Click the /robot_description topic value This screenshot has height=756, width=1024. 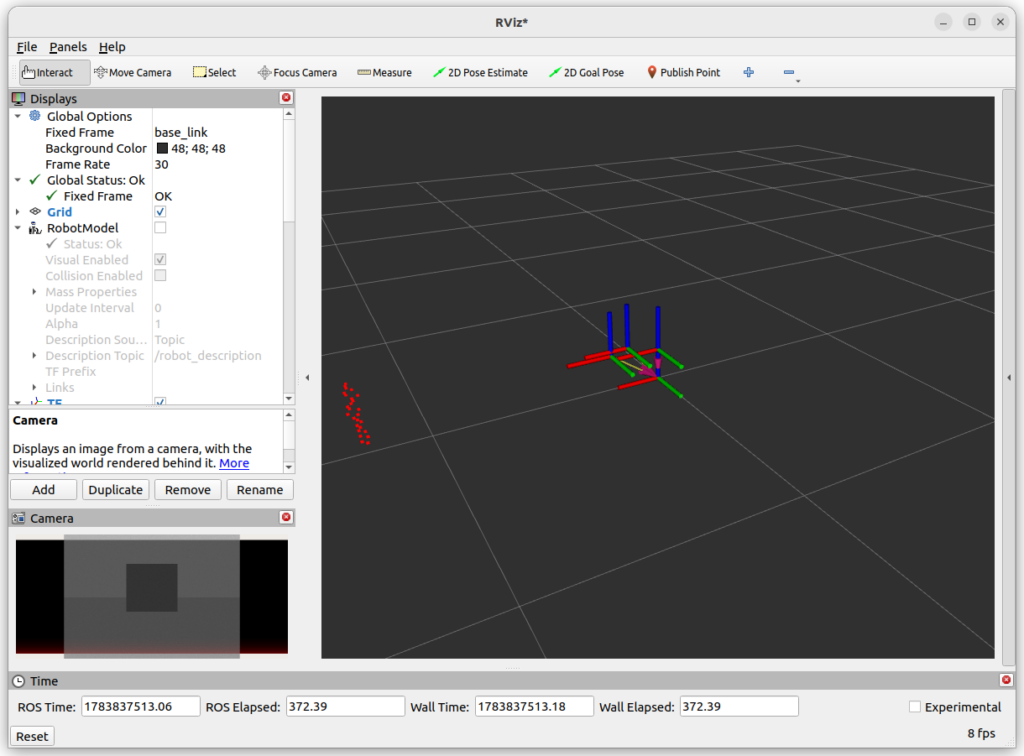click(x=208, y=355)
